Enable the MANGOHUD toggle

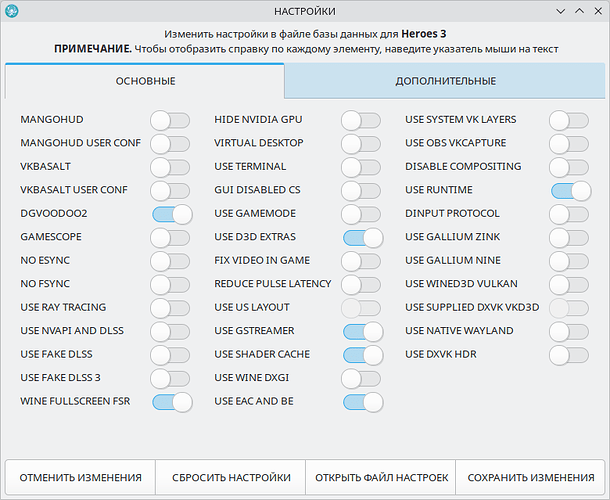point(170,120)
